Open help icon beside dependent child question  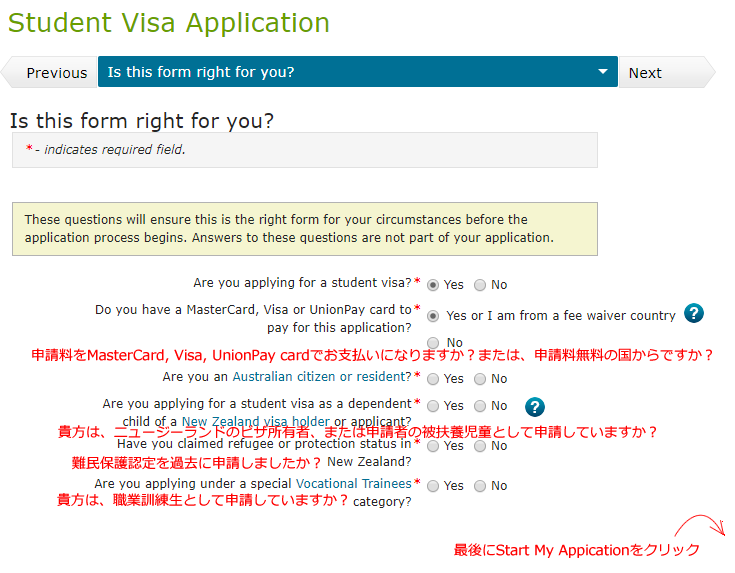pos(534,407)
